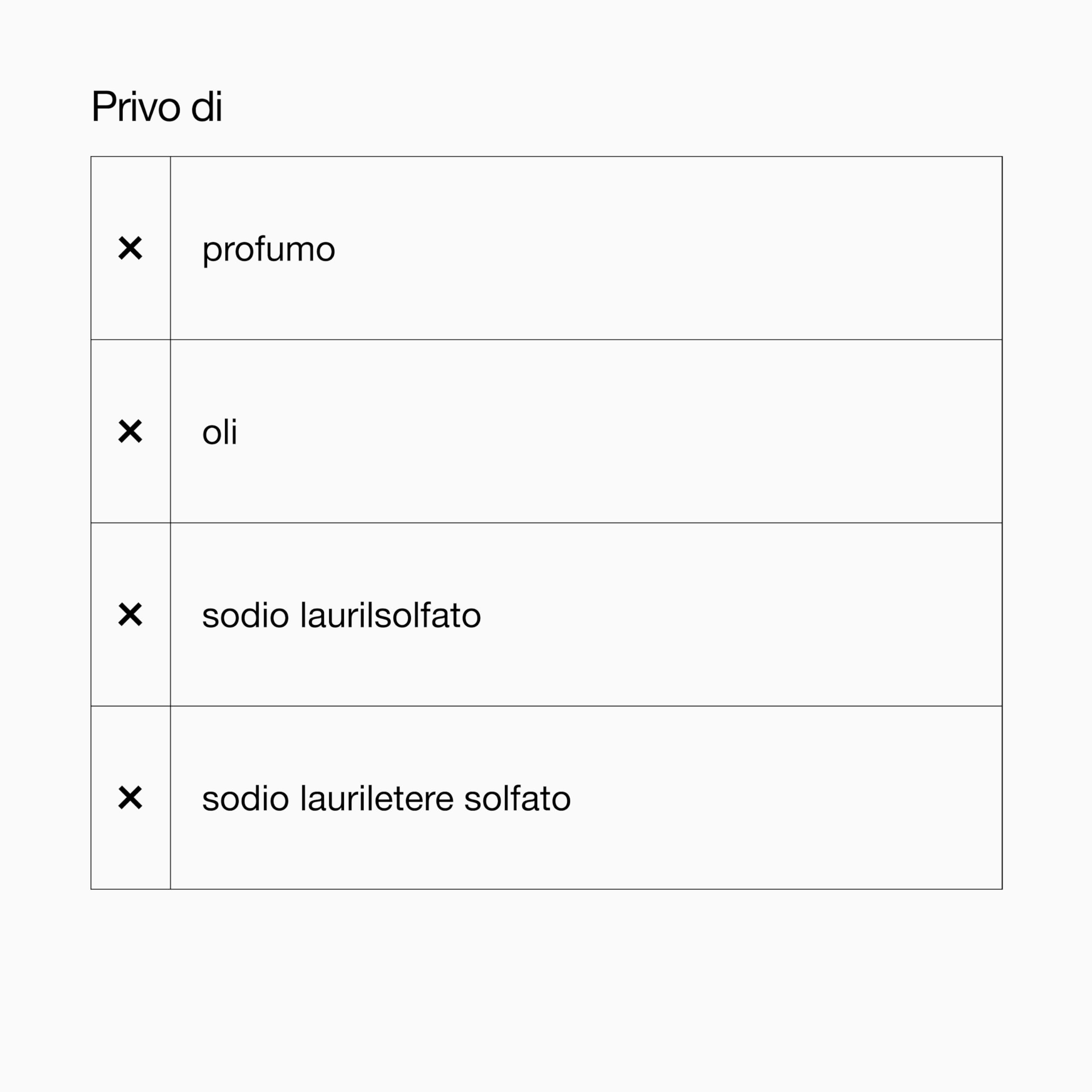
Task: Select the "oli" text entry
Action: click(219, 432)
